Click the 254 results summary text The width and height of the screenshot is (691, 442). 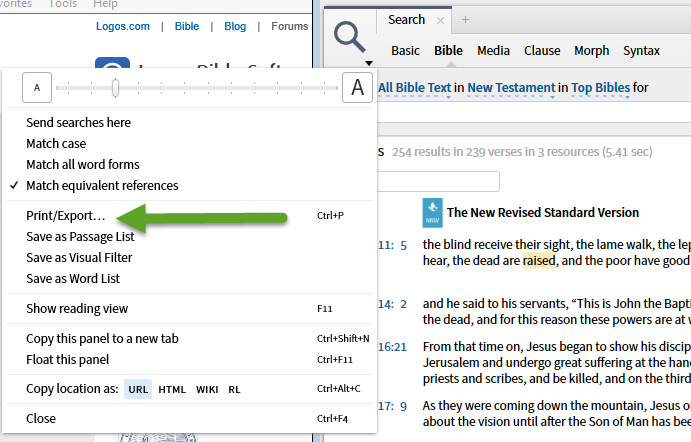point(522,152)
